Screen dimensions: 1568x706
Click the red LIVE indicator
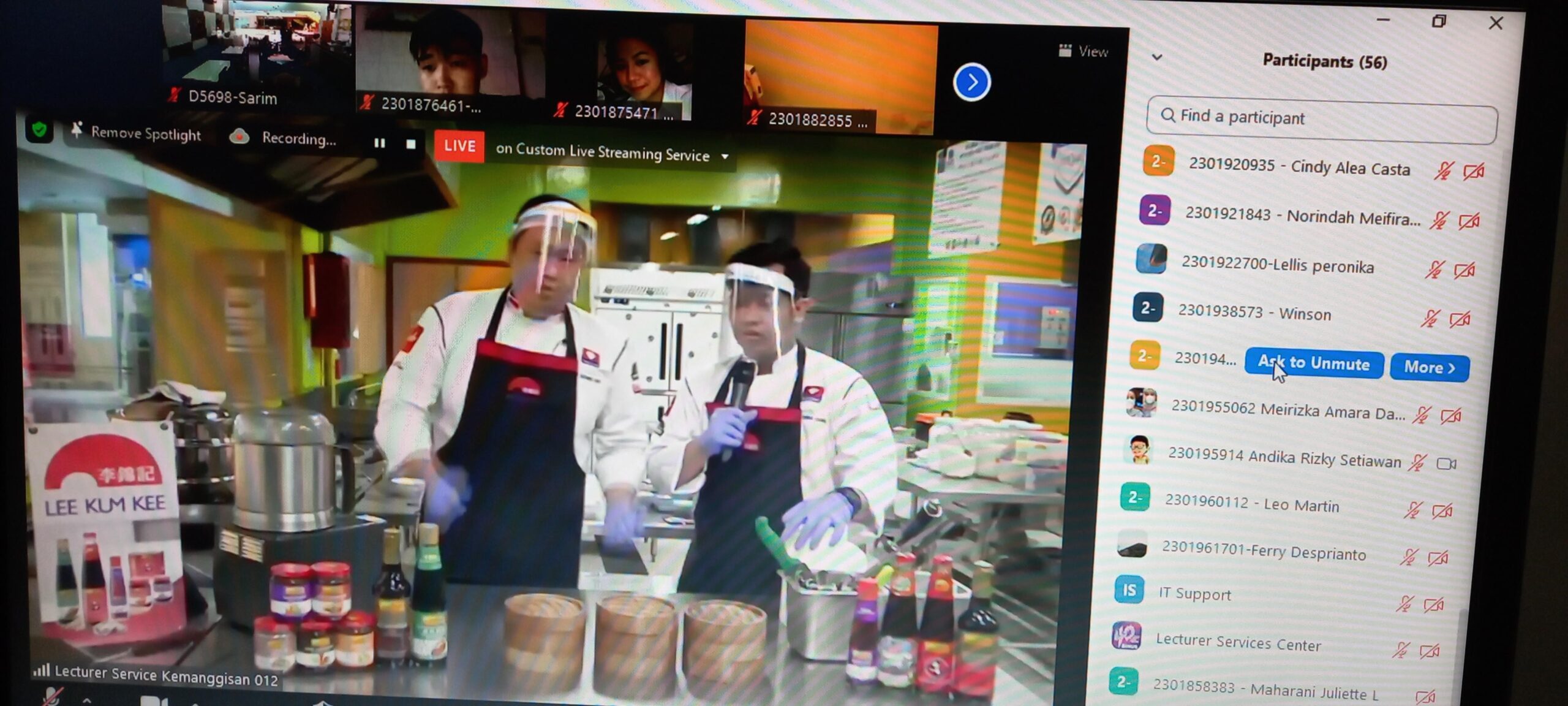[x=459, y=146]
